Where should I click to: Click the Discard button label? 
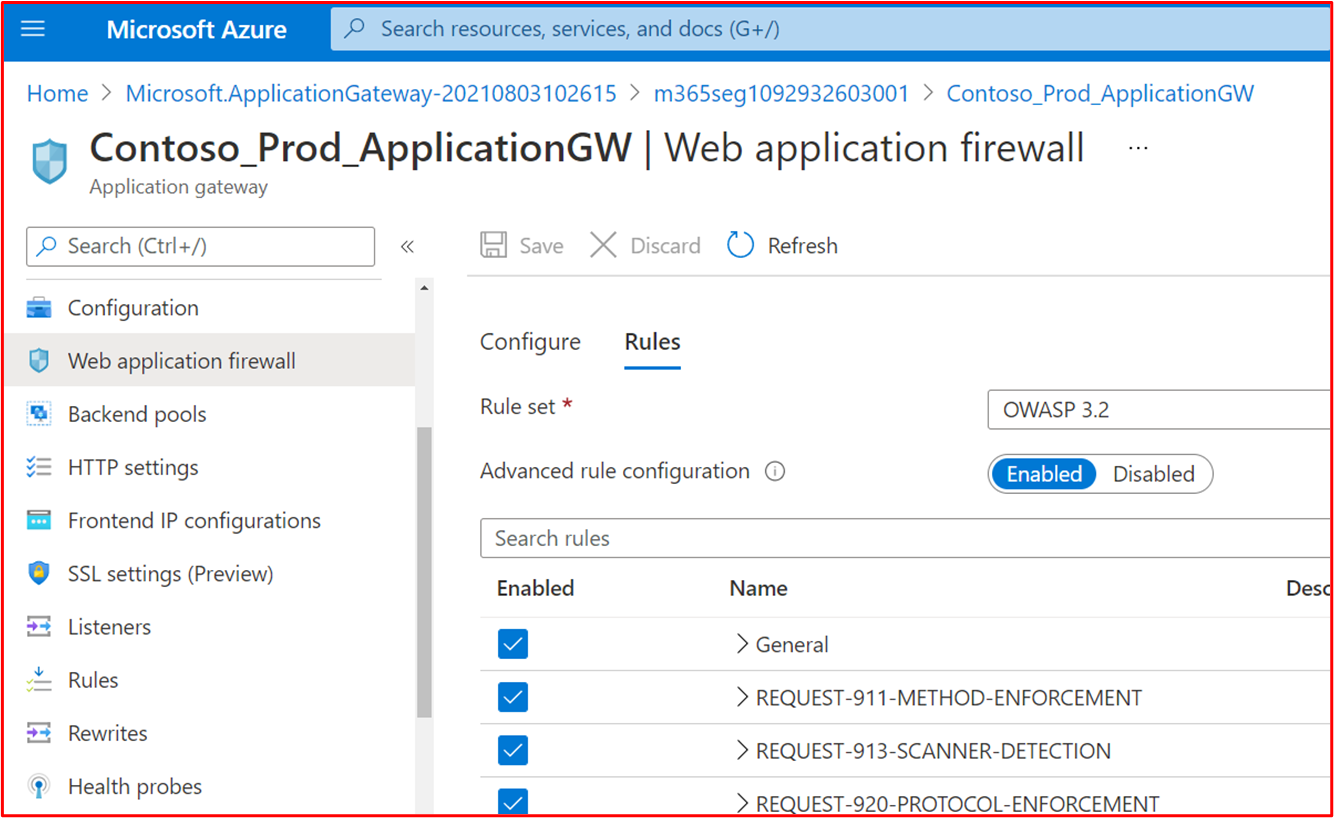tap(665, 246)
